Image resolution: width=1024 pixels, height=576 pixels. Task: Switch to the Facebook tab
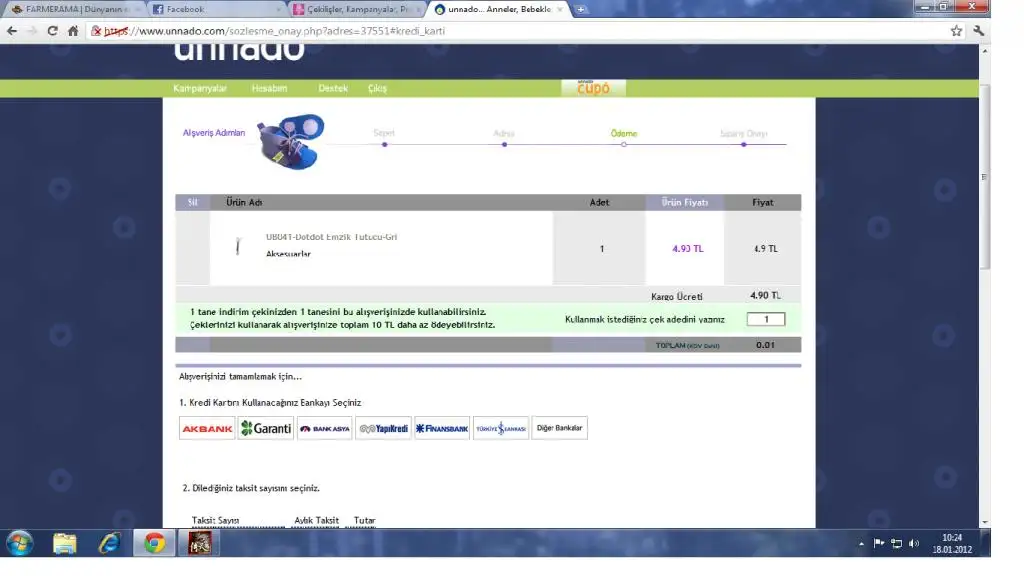coord(216,9)
